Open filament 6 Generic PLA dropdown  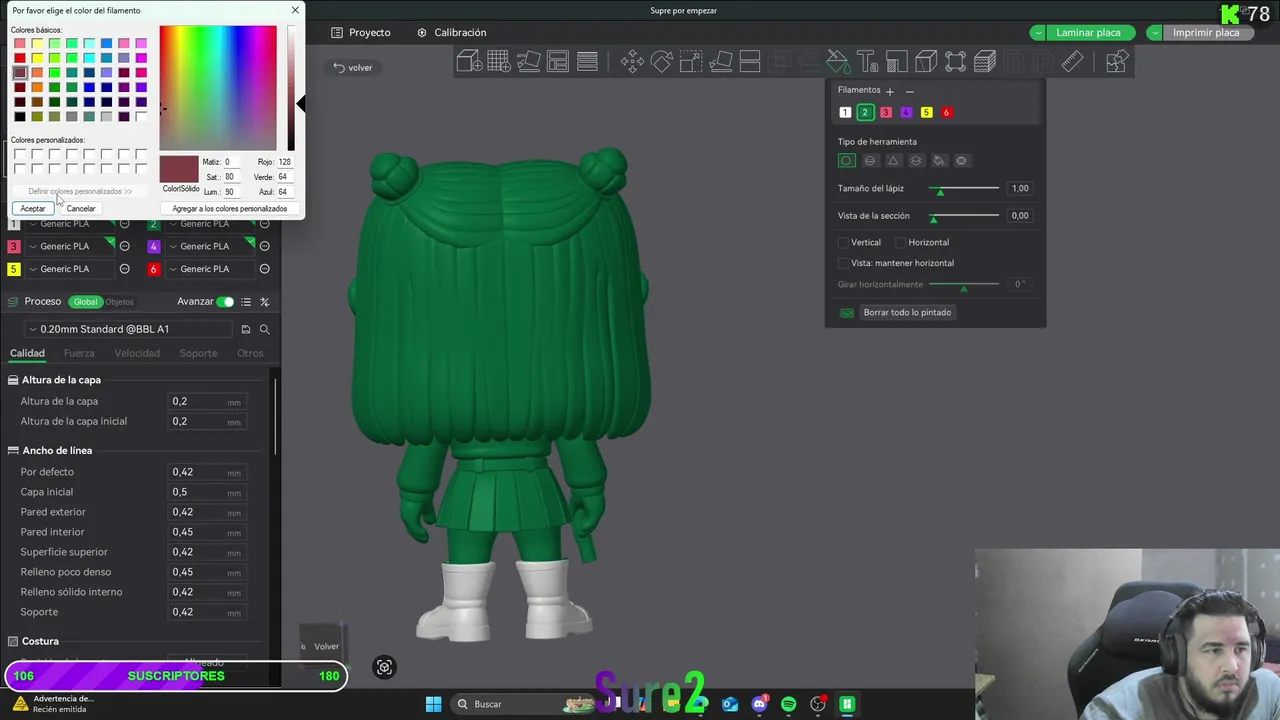click(209, 269)
